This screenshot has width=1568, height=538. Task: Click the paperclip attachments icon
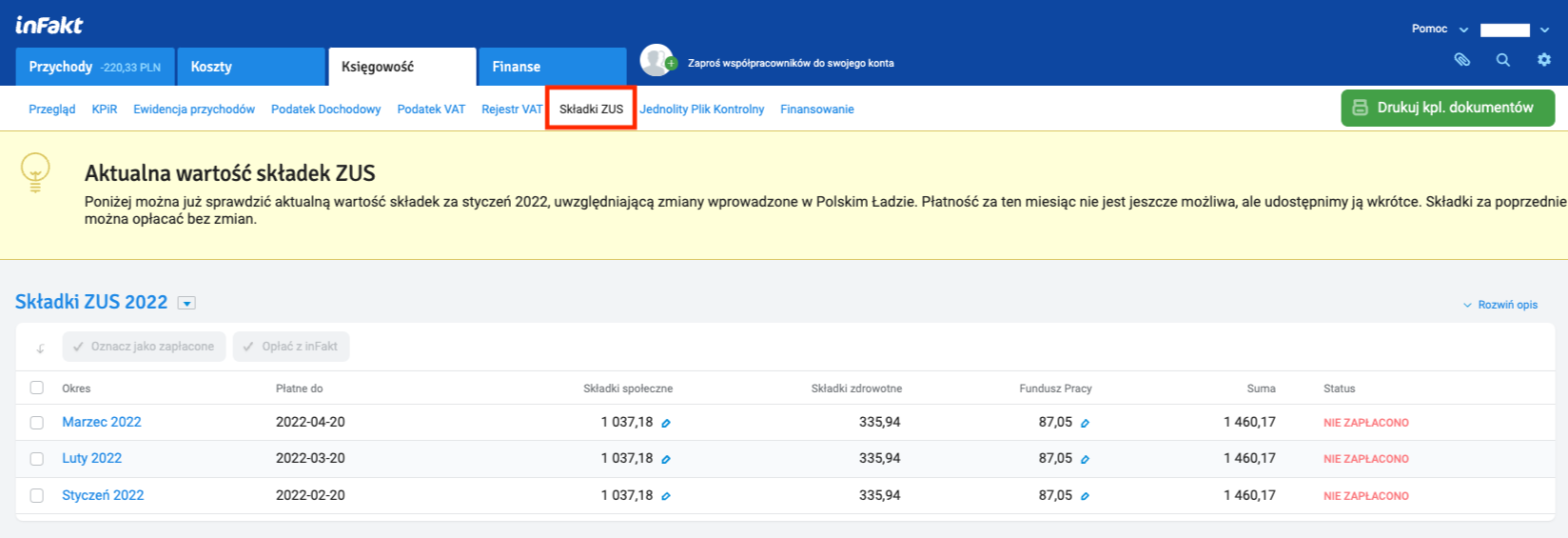[x=1462, y=60]
